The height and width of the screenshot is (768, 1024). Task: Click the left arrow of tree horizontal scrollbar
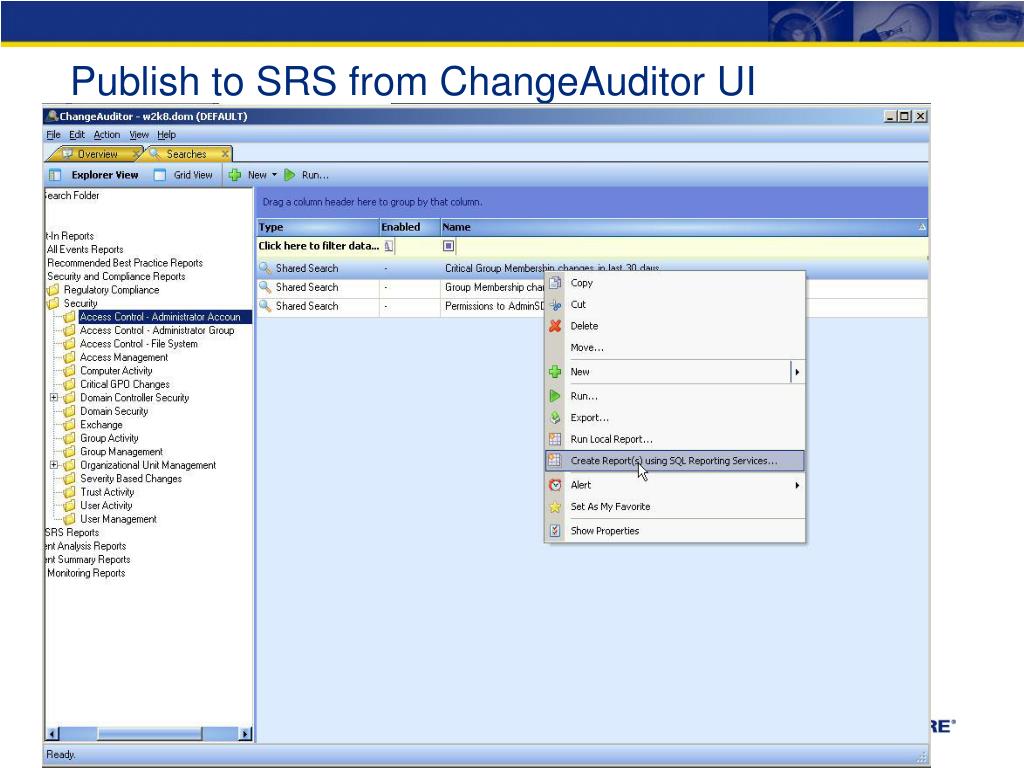53,733
